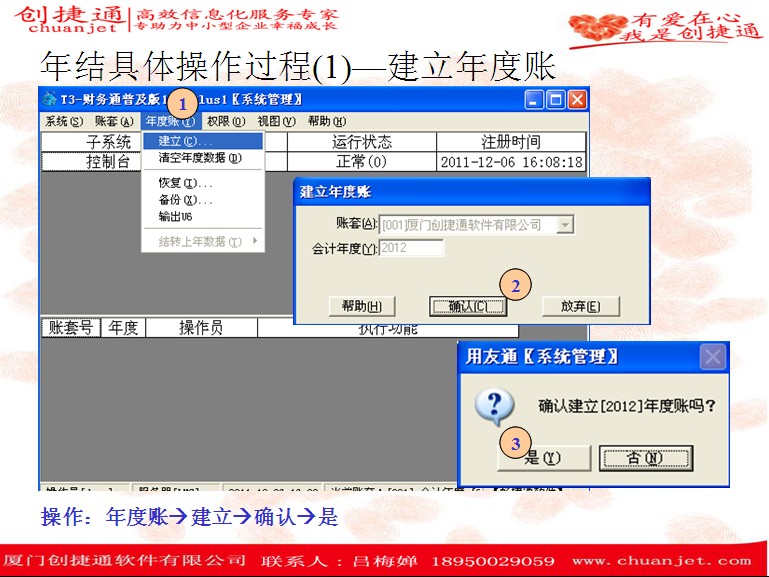Close the 用友通【系统管理】 dialog
This screenshot has width=769, height=577.
pyautogui.click(x=713, y=356)
